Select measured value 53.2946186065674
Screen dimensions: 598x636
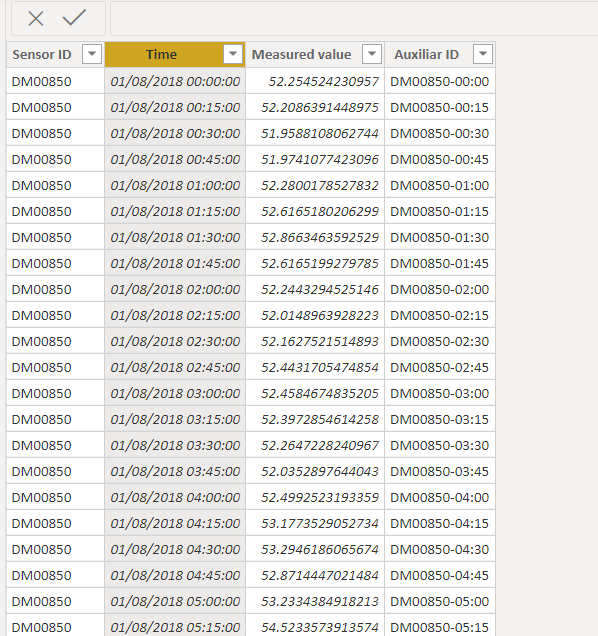pos(315,549)
